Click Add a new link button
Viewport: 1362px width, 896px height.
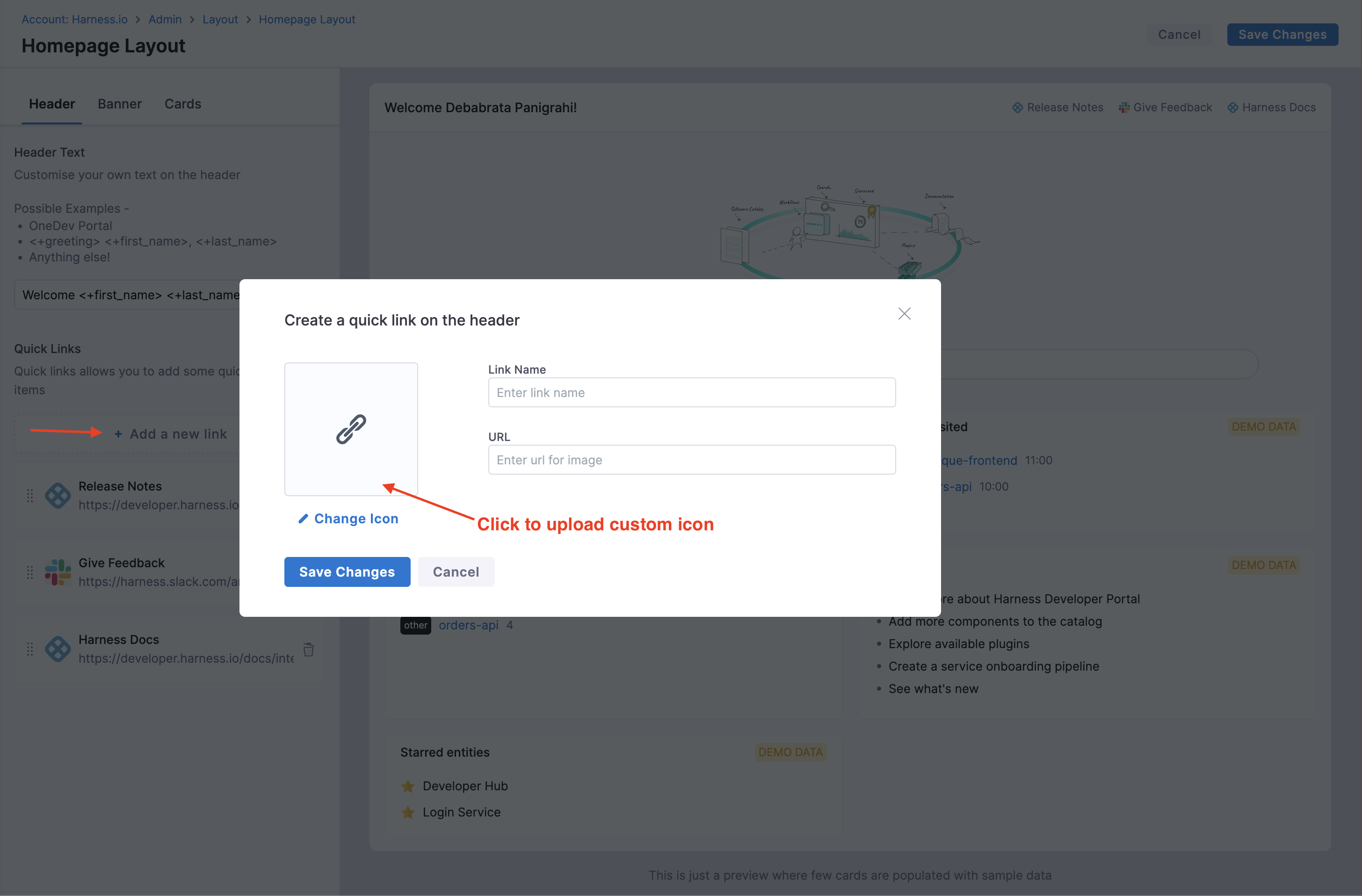171,434
